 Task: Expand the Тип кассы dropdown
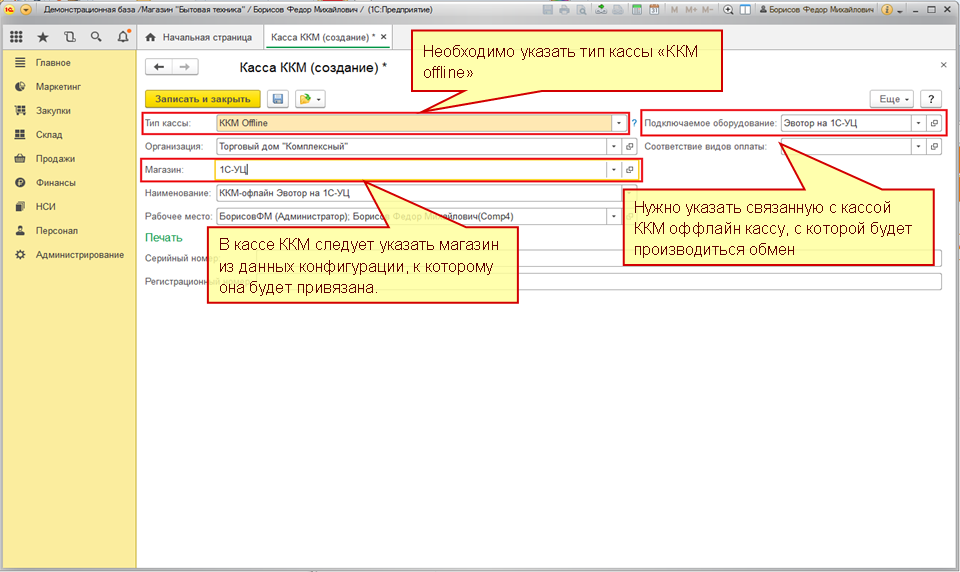(618, 123)
